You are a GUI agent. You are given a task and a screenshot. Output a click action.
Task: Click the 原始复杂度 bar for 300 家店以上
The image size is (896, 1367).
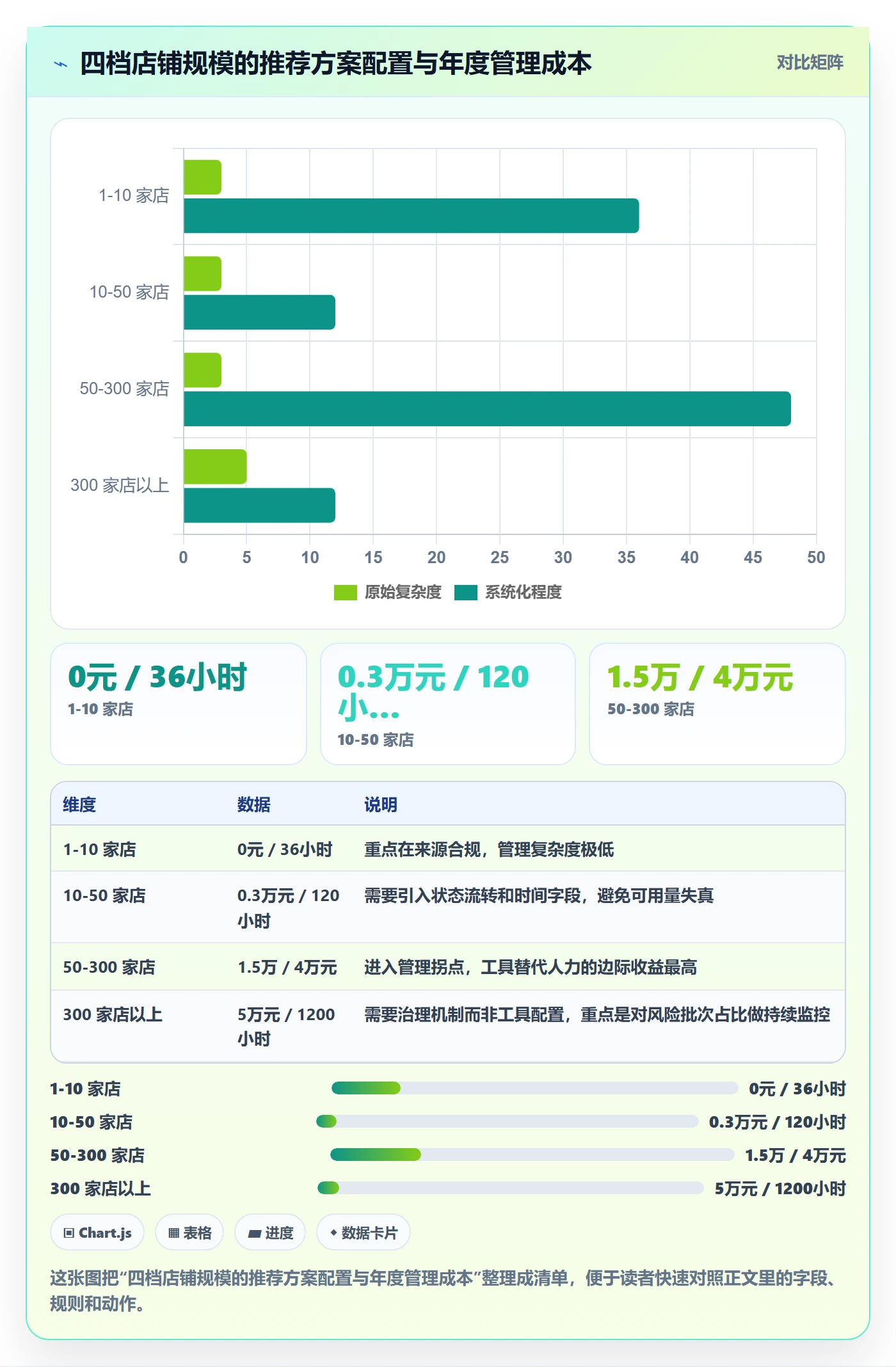[215, 467]
